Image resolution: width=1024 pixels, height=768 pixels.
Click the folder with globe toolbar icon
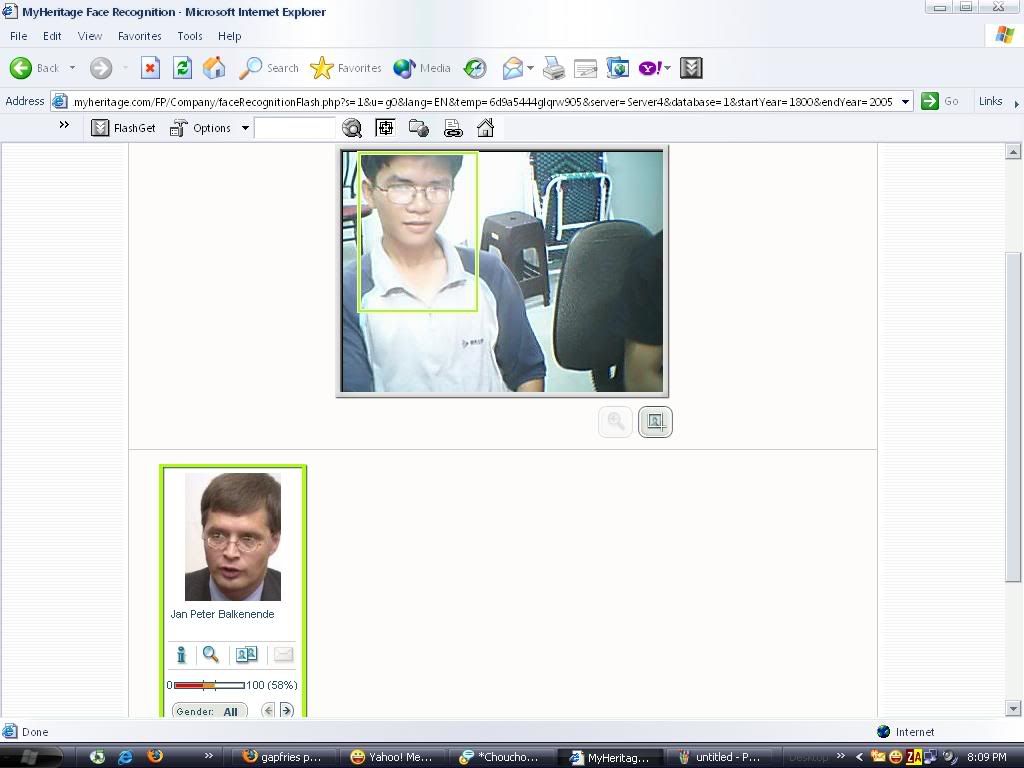tap(419, 128)
